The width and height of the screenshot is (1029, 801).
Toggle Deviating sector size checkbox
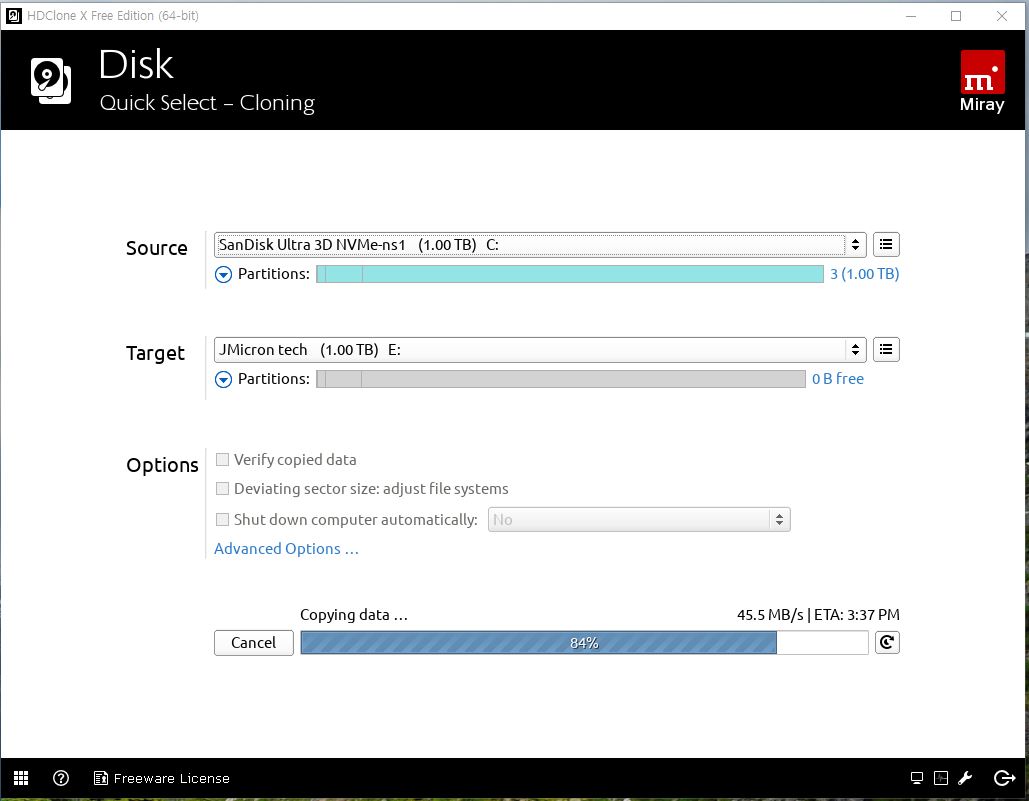pos(223,489)
